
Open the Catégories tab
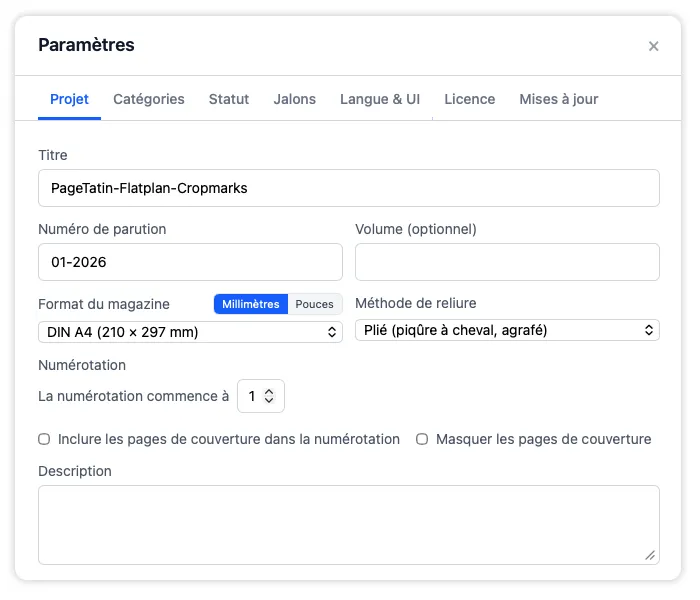(149, 99)
